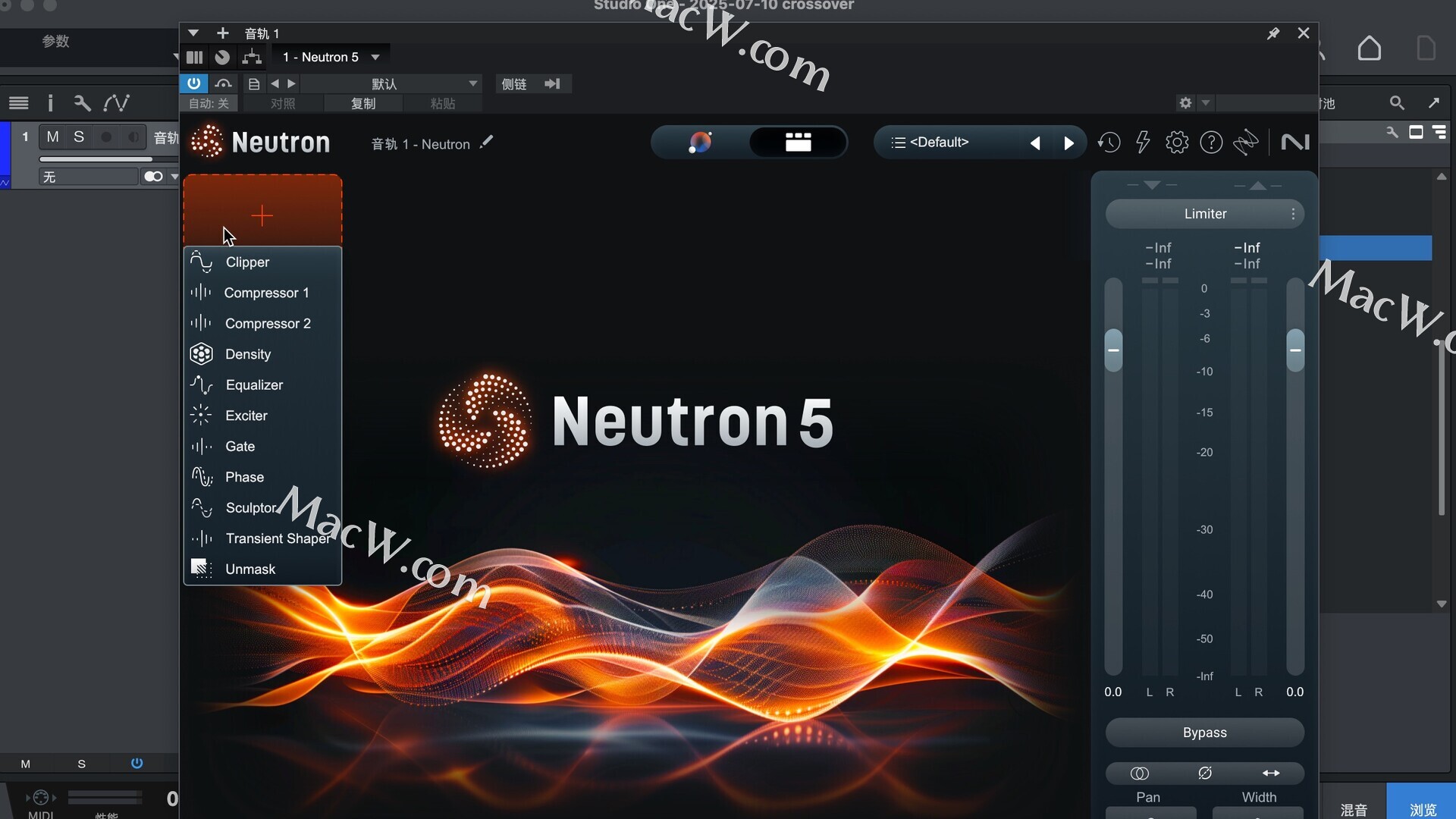Toggle the Limiter button
The width and height of the screenshot is (1456, 819).
[1204, 215]
